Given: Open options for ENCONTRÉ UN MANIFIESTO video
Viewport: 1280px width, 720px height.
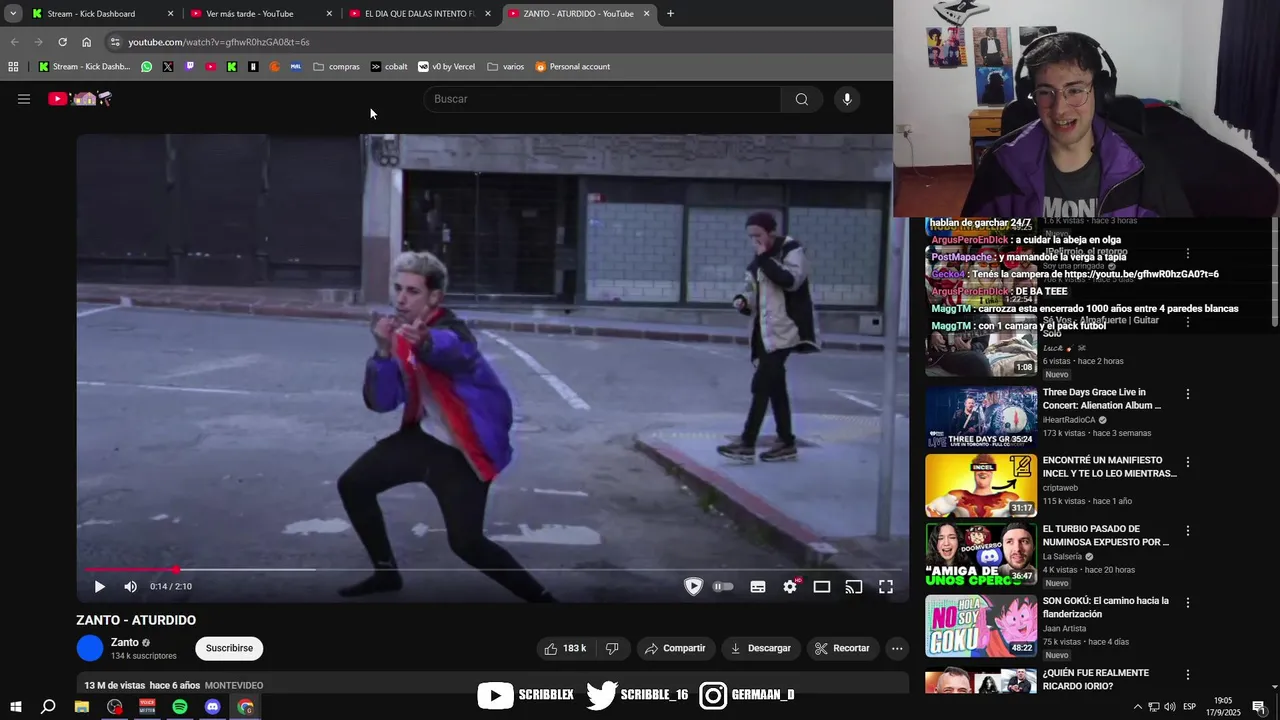Looking at the screenshot, I should point(1188,462).
